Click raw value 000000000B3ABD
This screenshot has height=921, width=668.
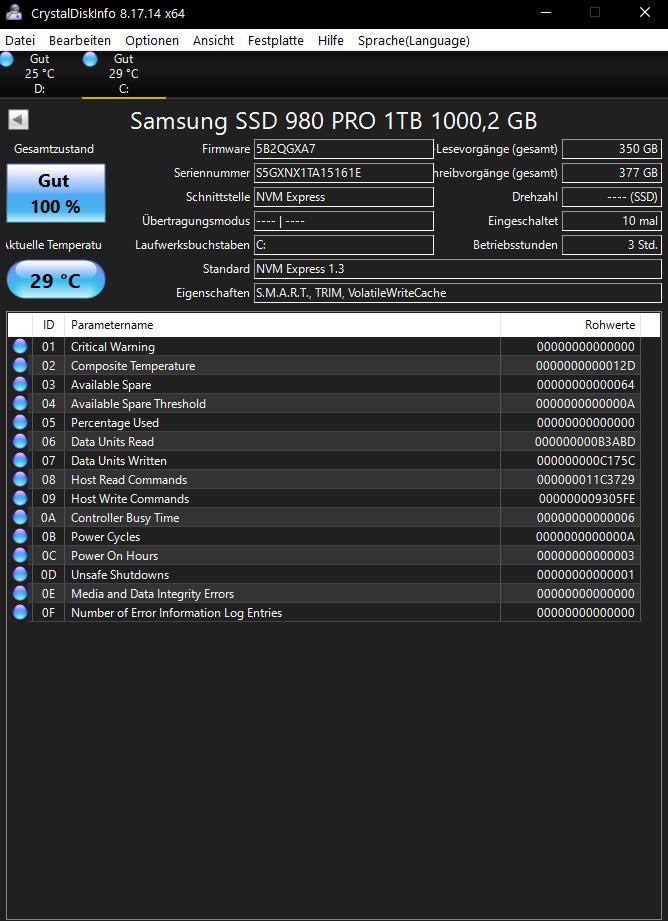pos(585,442)
